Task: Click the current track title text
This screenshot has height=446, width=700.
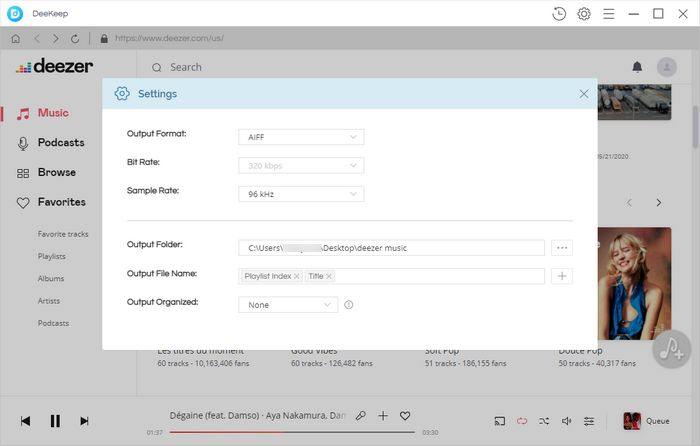Action: 258,416
